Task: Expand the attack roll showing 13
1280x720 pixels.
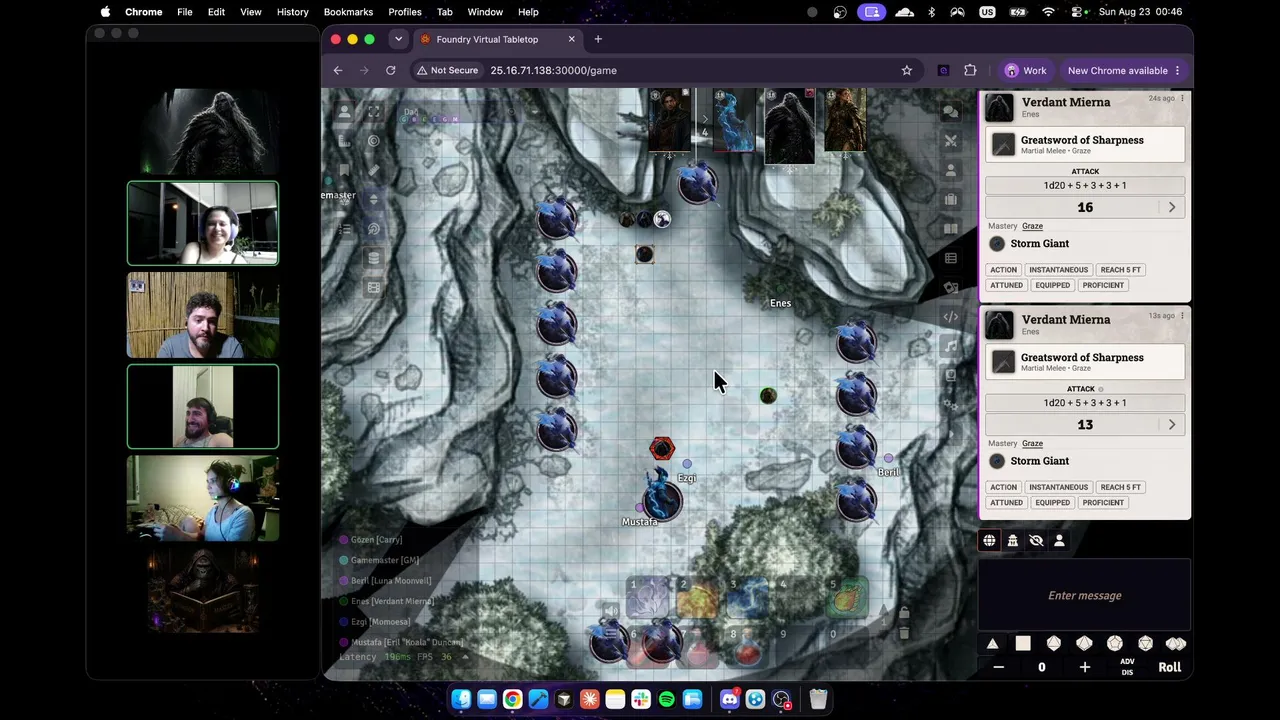Action: pos(1172,425)
